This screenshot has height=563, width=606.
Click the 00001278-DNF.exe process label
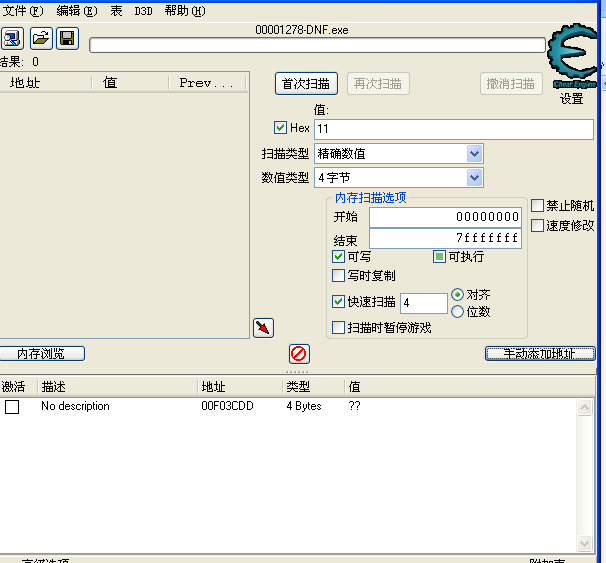(x=301, y=30)
